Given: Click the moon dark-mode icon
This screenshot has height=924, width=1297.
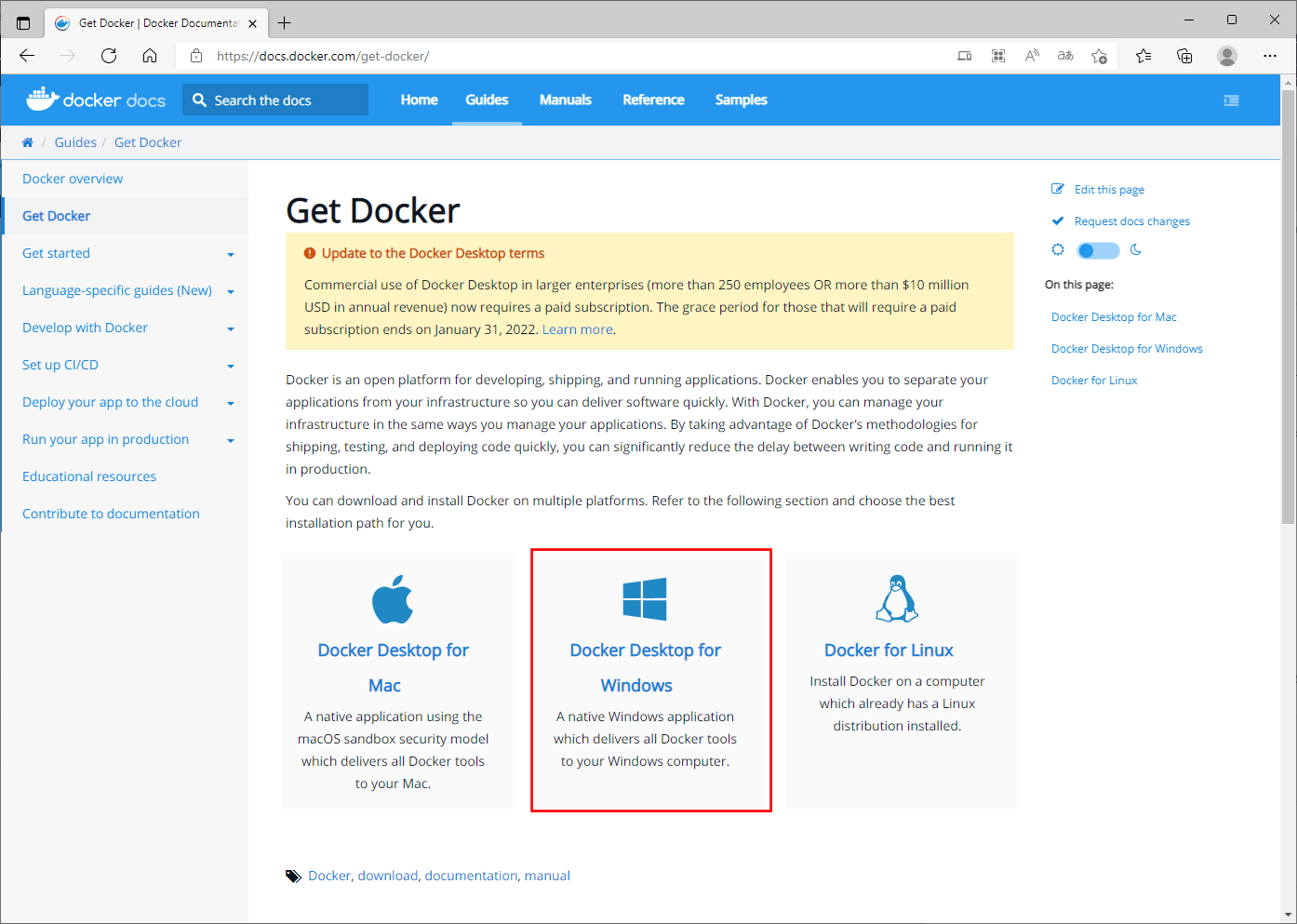Looking at the screenshot, I should pyautogui.click(x=1136, y=249).
